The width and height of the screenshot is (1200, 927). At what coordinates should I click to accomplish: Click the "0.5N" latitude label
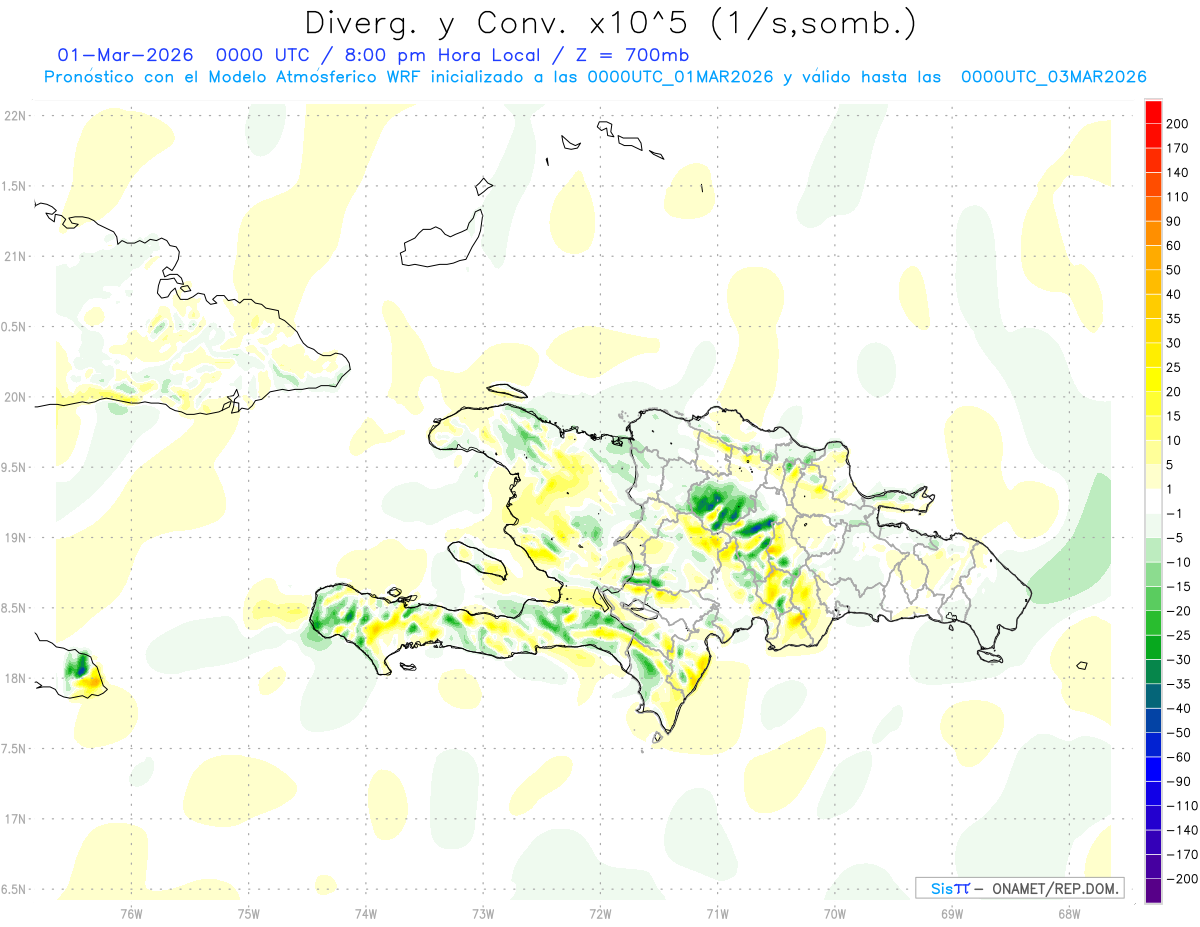point(14,327)
